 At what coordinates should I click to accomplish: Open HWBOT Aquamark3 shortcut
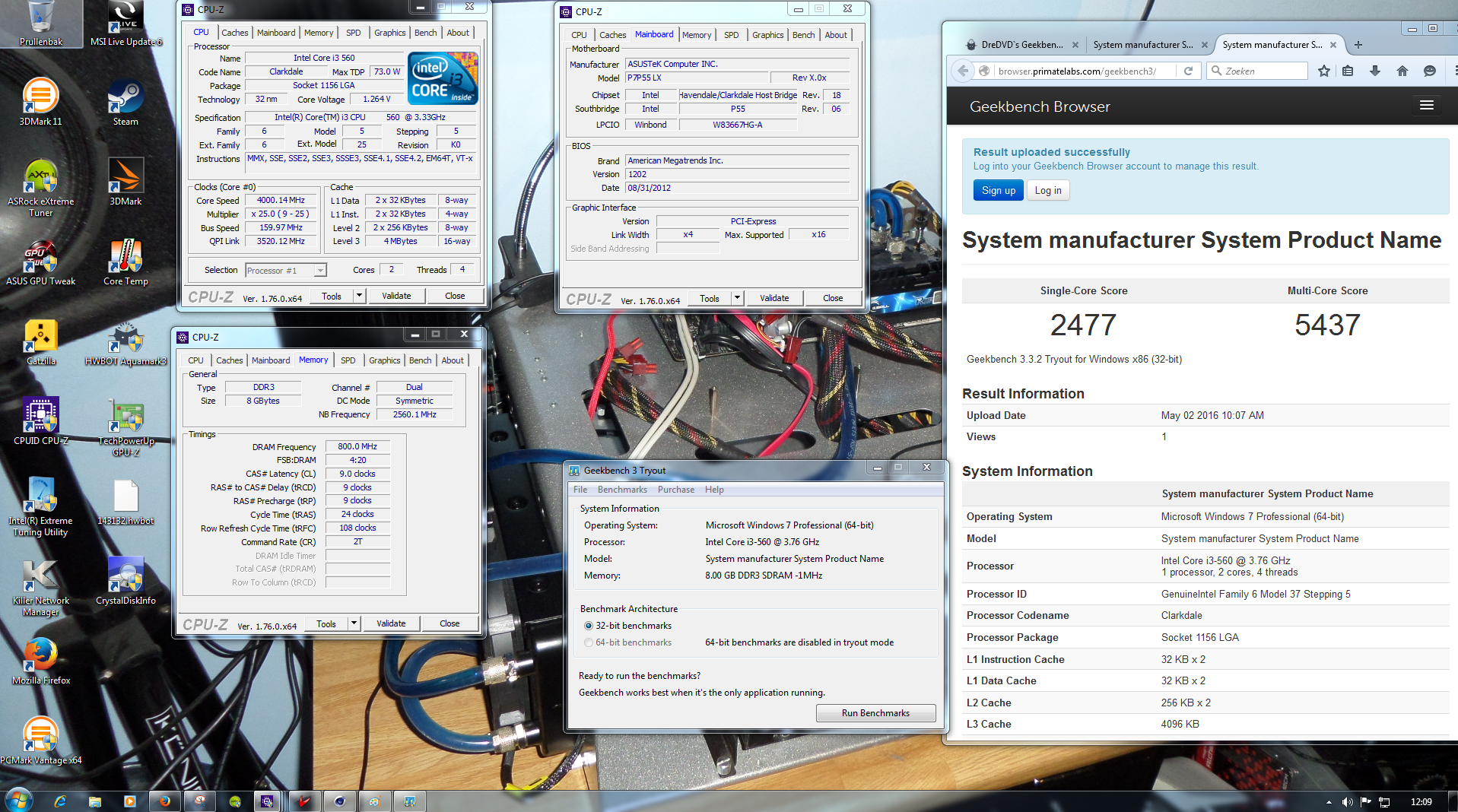125,342
